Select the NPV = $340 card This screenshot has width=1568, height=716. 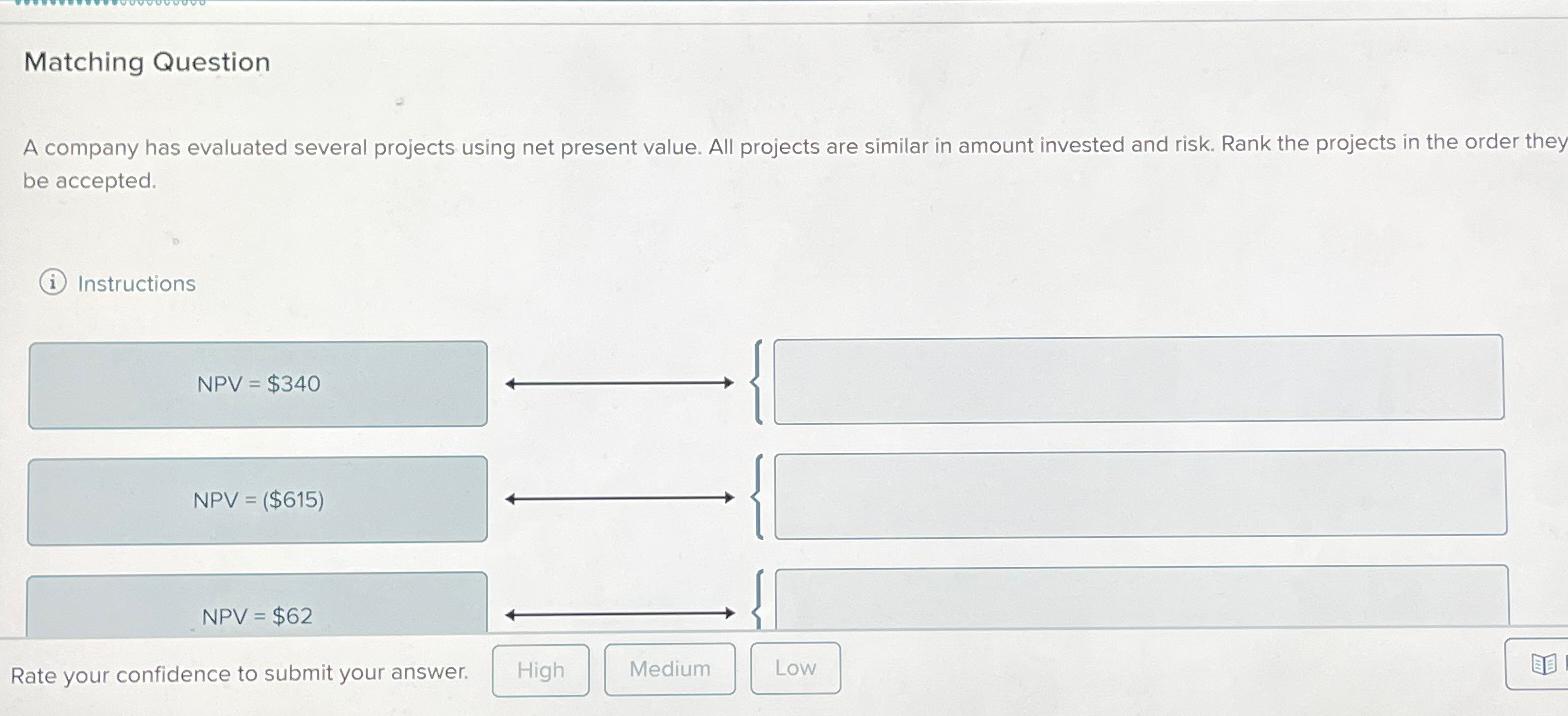click(258, 383)
